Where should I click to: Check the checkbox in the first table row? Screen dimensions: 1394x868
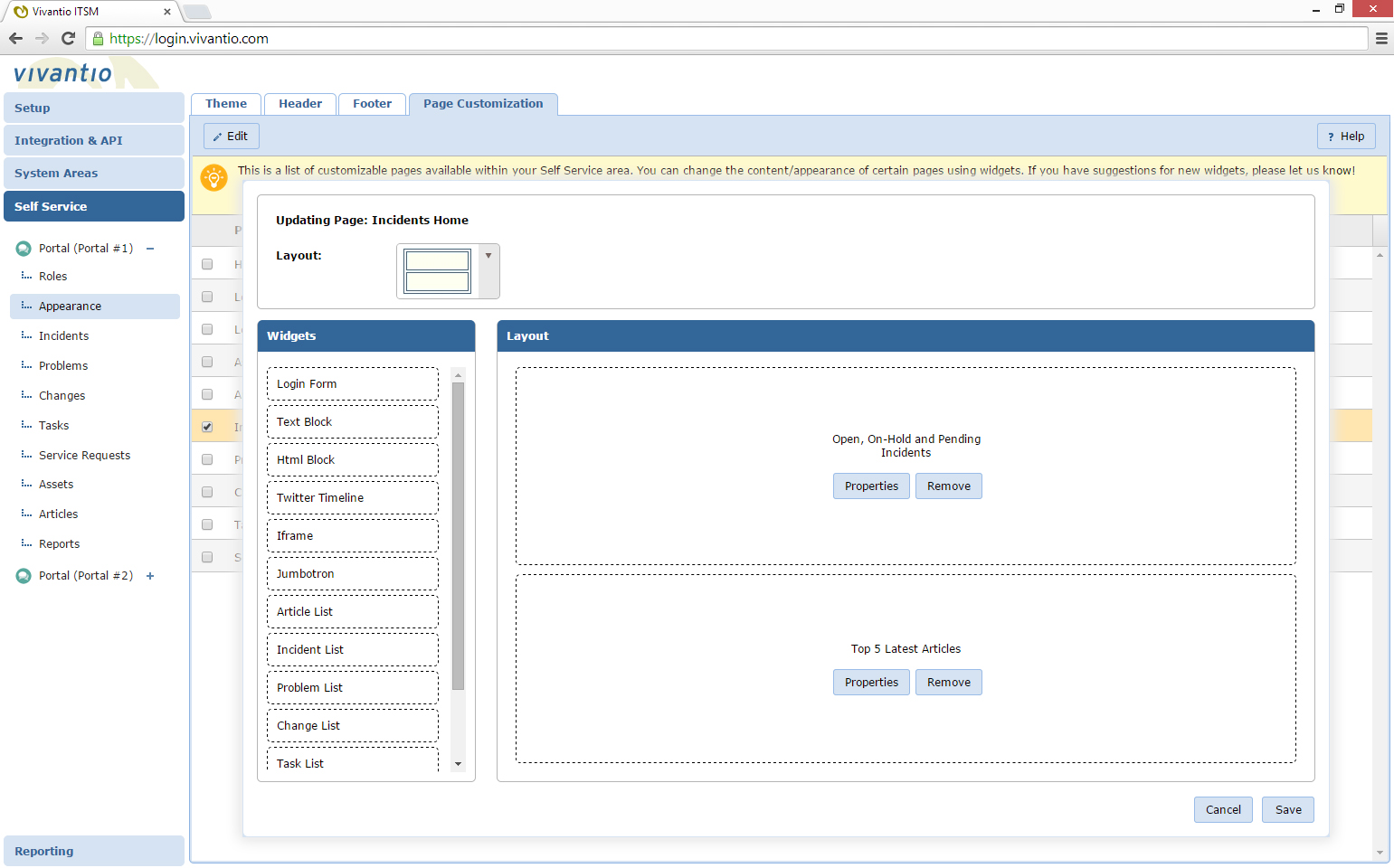207,264
